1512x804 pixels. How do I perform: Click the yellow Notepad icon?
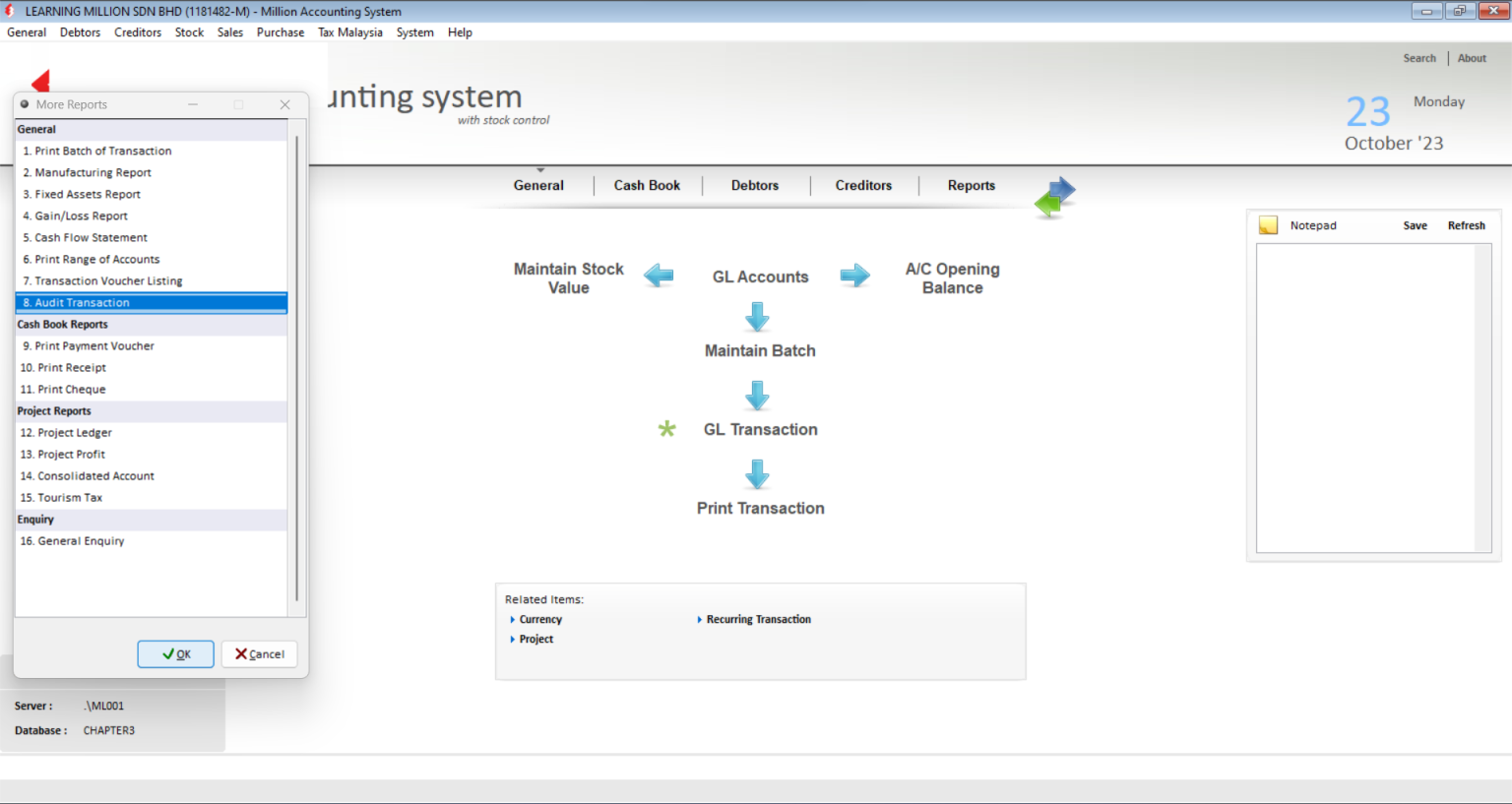tap(1268, 225)
